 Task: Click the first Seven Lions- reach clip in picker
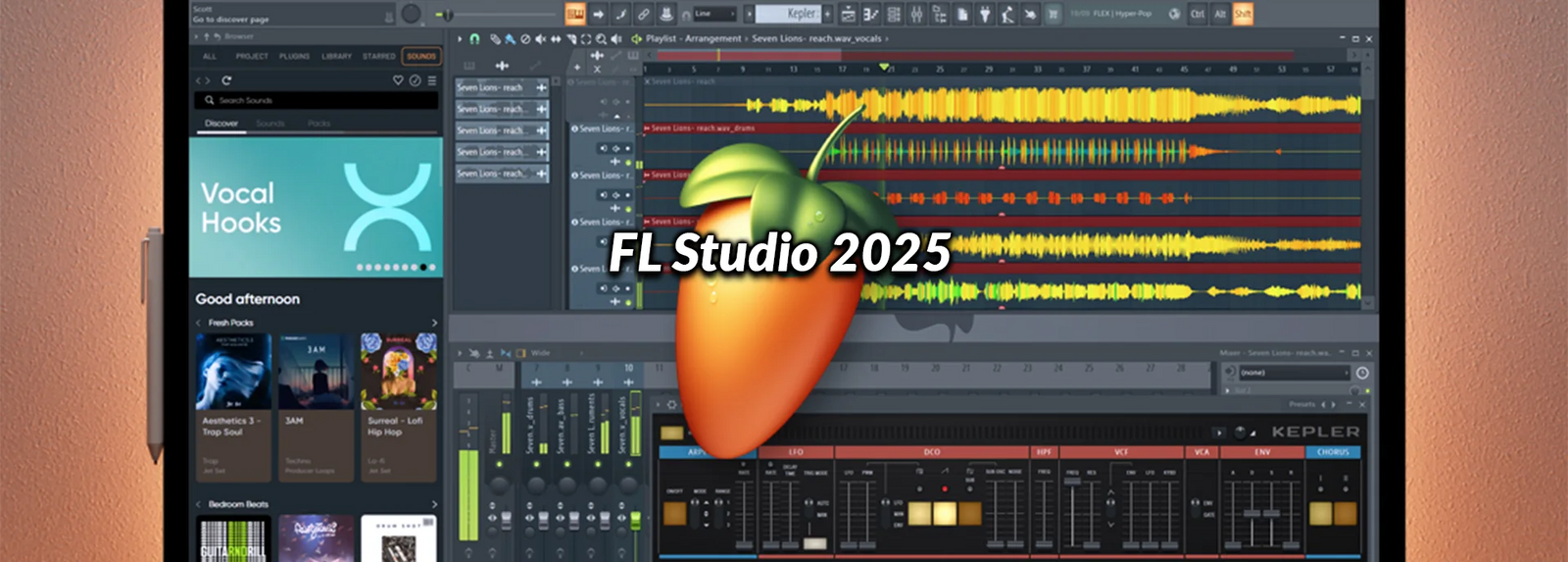pos(501,87)
